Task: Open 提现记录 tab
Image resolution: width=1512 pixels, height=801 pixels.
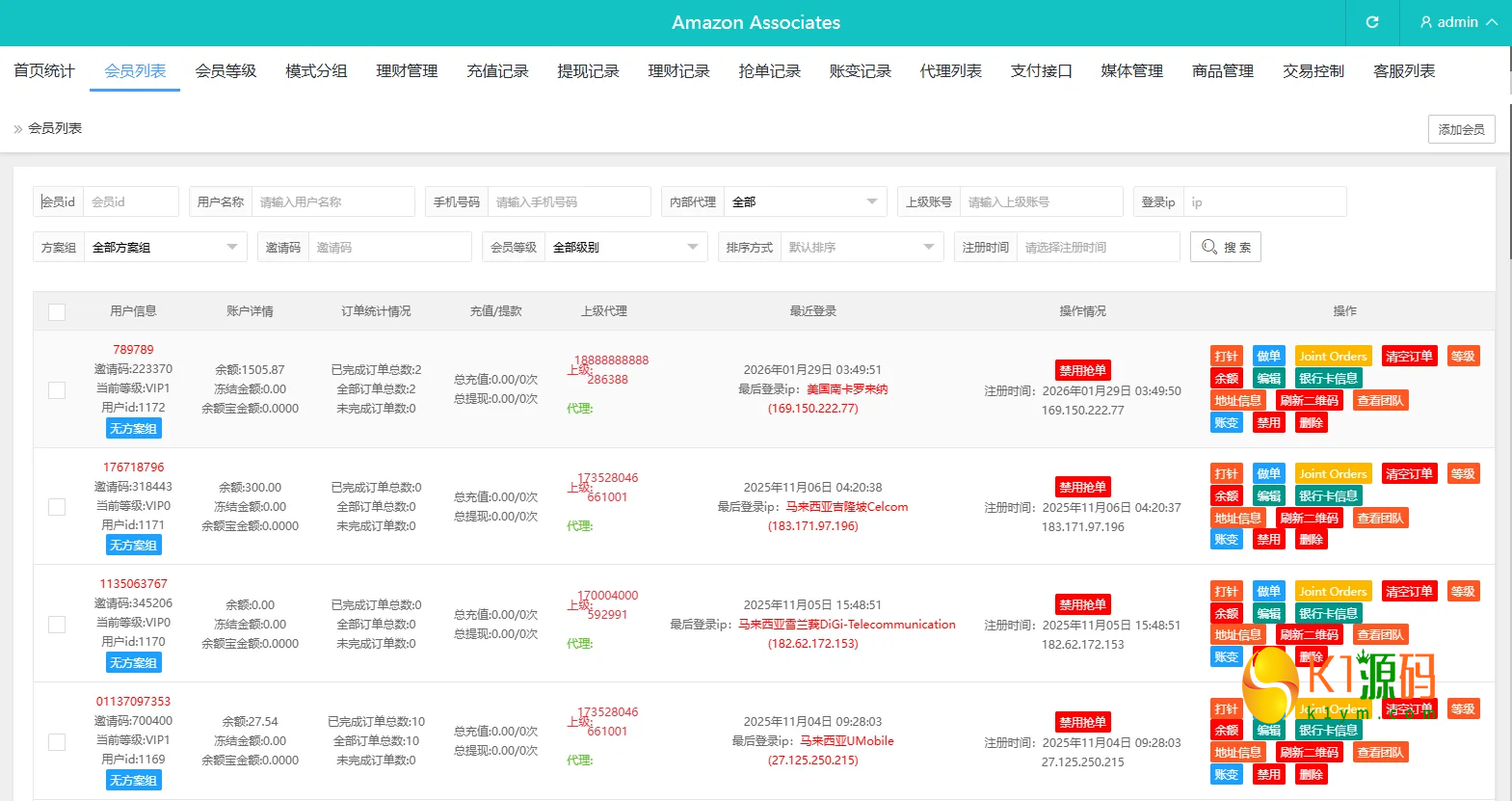Action: pyautogui.click(x=588, y=70)
